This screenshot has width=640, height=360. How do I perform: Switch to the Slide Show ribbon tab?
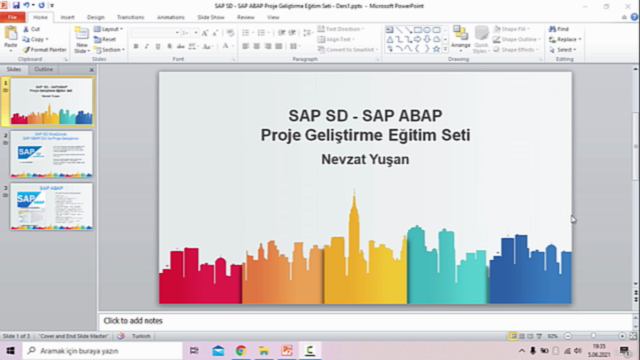(211, 17)
